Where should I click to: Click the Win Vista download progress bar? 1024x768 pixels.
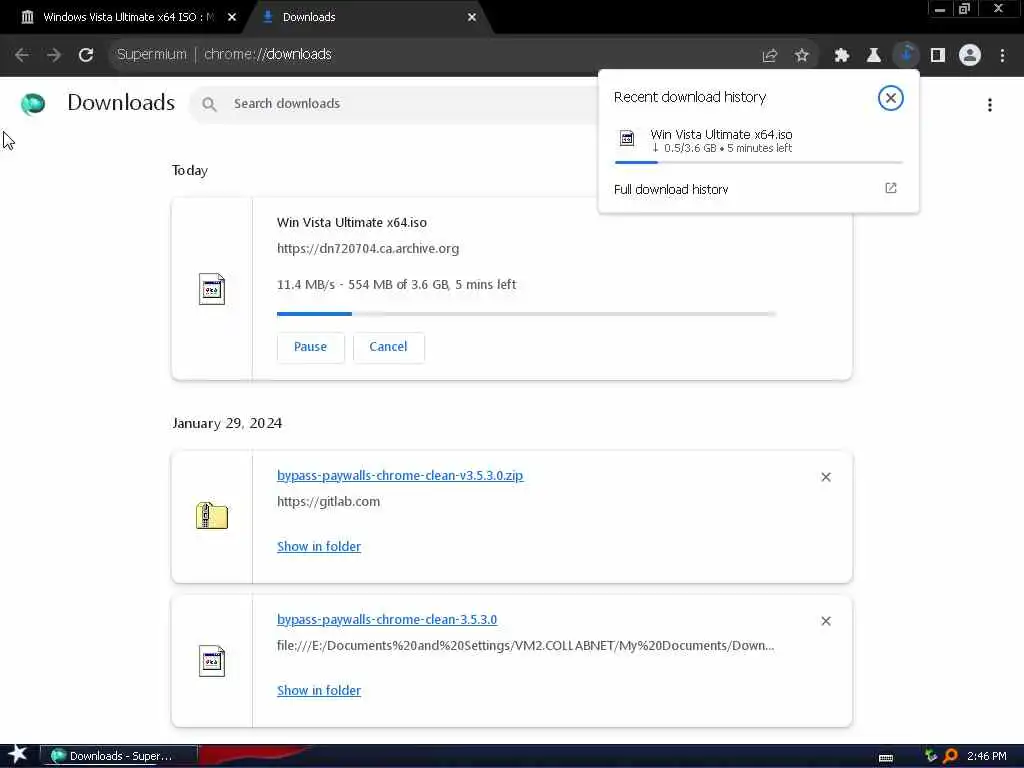click(x=526, y=314)
